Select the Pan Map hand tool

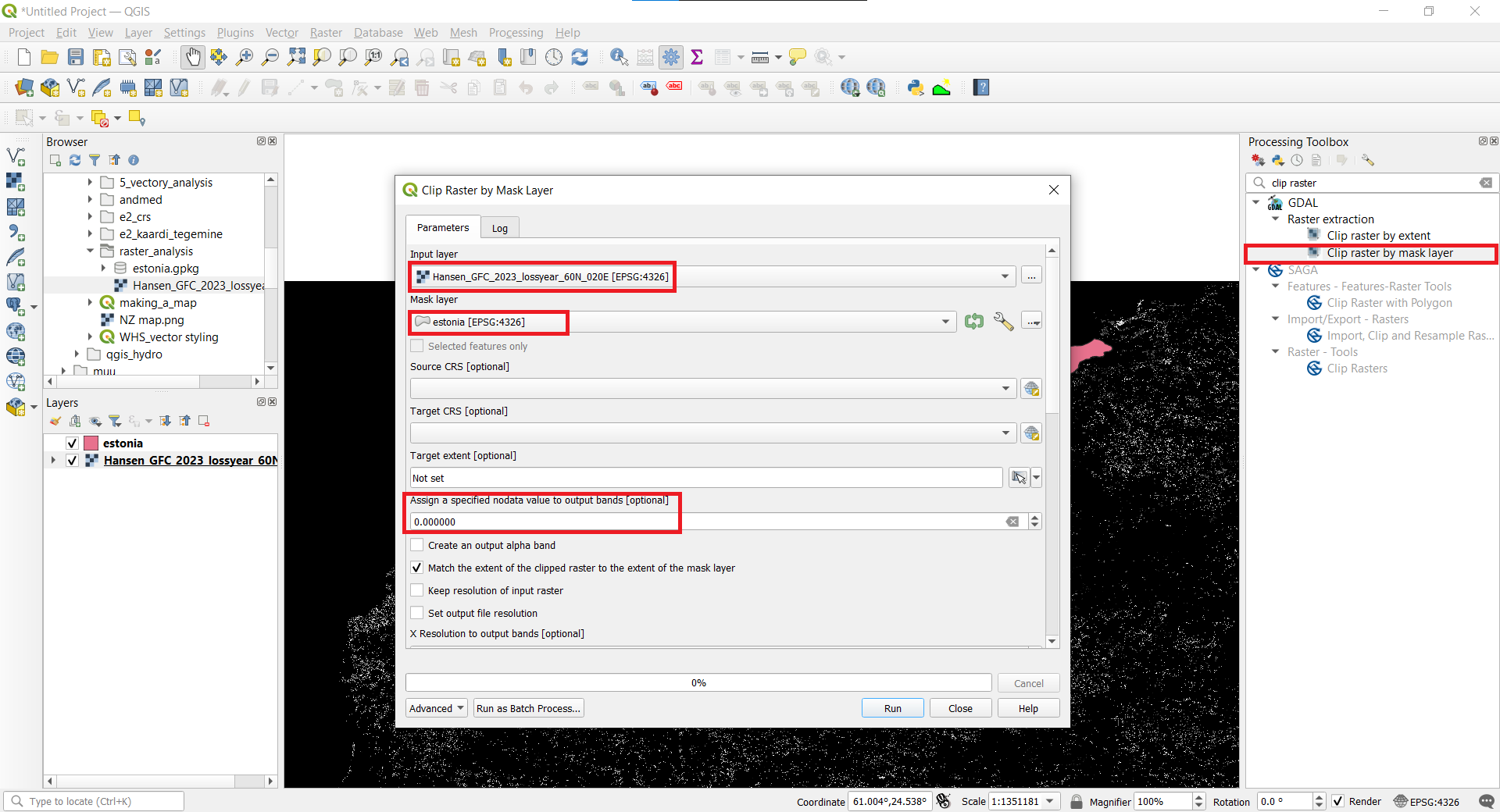[192, 57]
